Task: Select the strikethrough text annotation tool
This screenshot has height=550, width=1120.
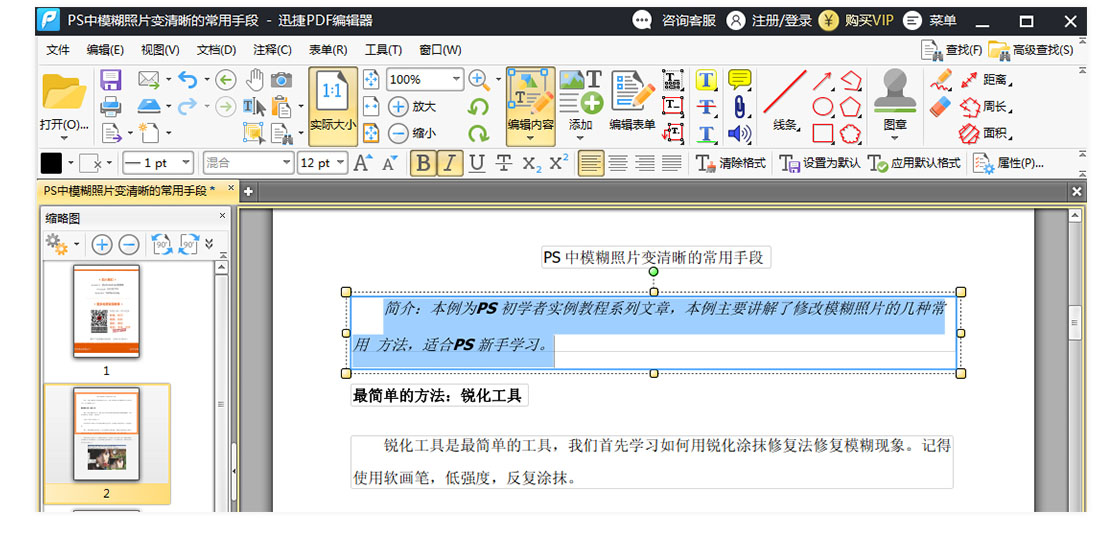Action: point(706,106)
